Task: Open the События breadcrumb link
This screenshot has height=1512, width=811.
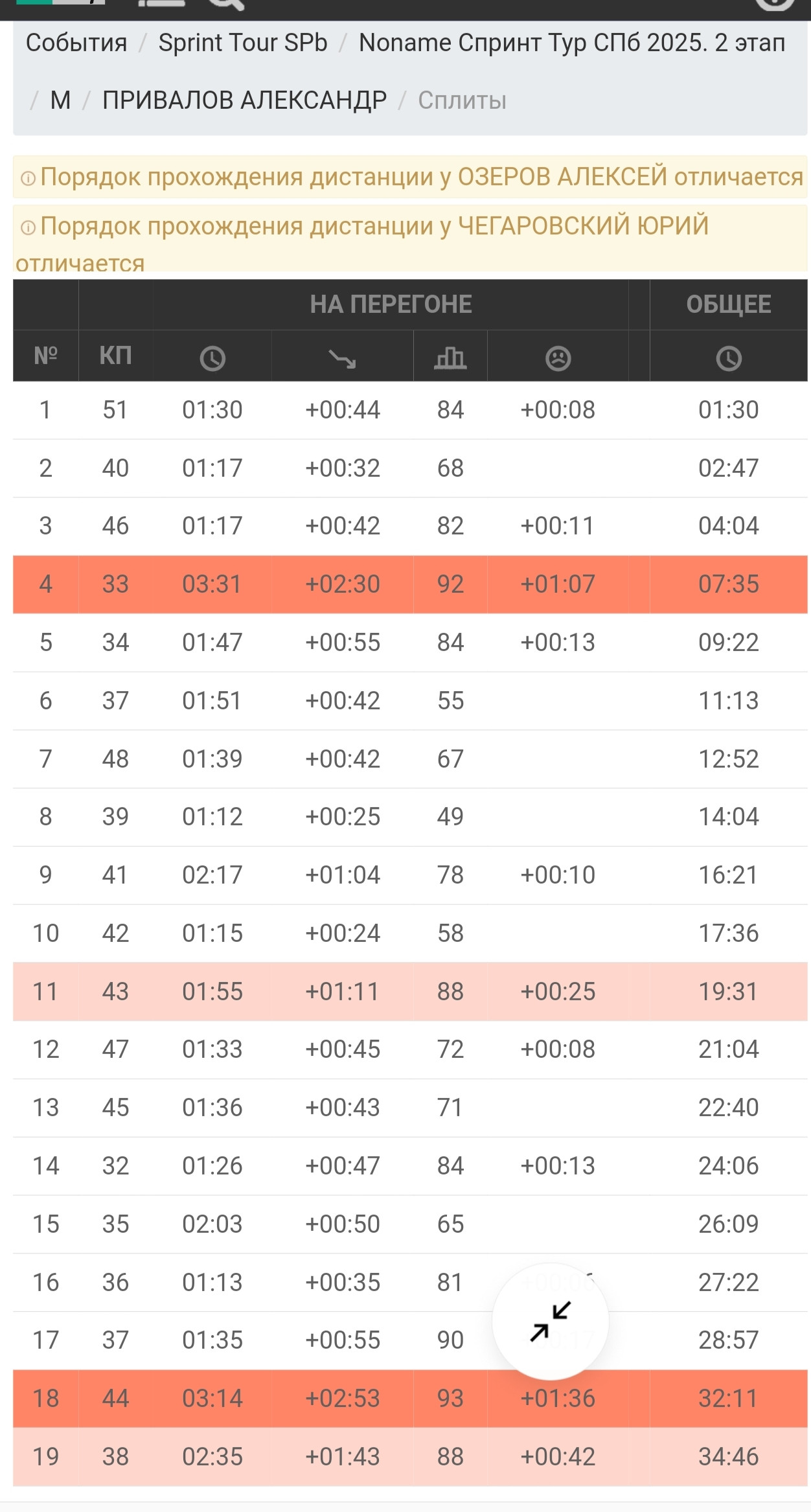Action: click(76, 43)
